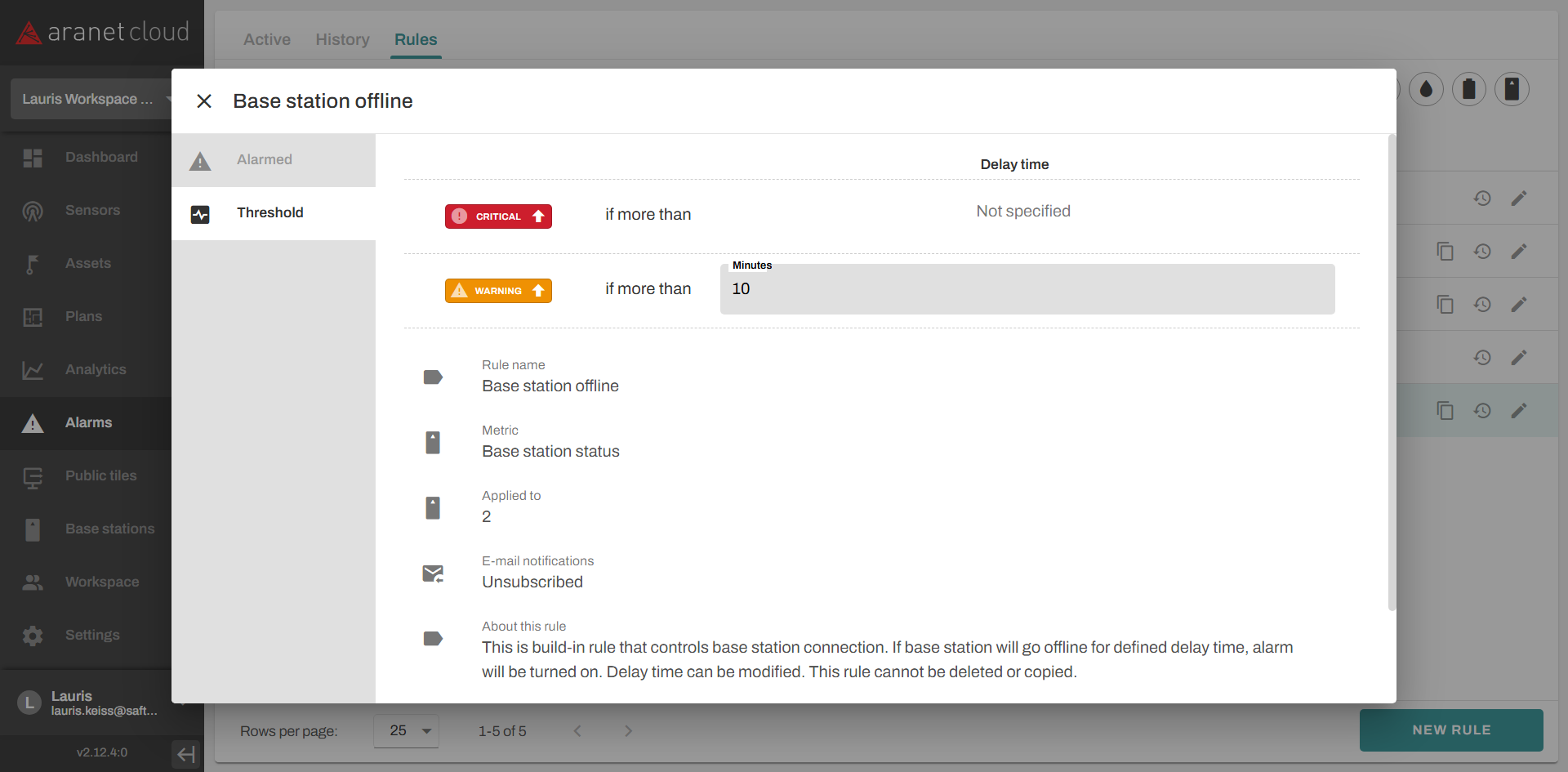This screenshot has width=1568, height=772.
Task: Go to Sensors in the sidebar
Action: [x=92, y=211]
